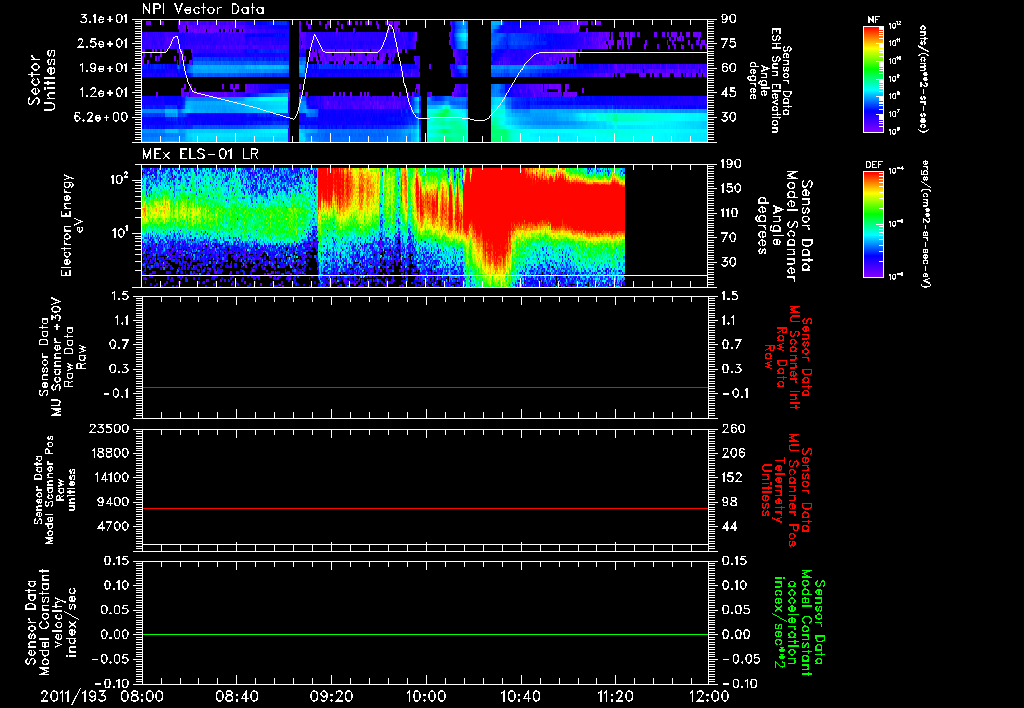The image size is (1024, 708).
Task: Click the red line in MU Scanner +30V panel
Action: tap(424, 387)
